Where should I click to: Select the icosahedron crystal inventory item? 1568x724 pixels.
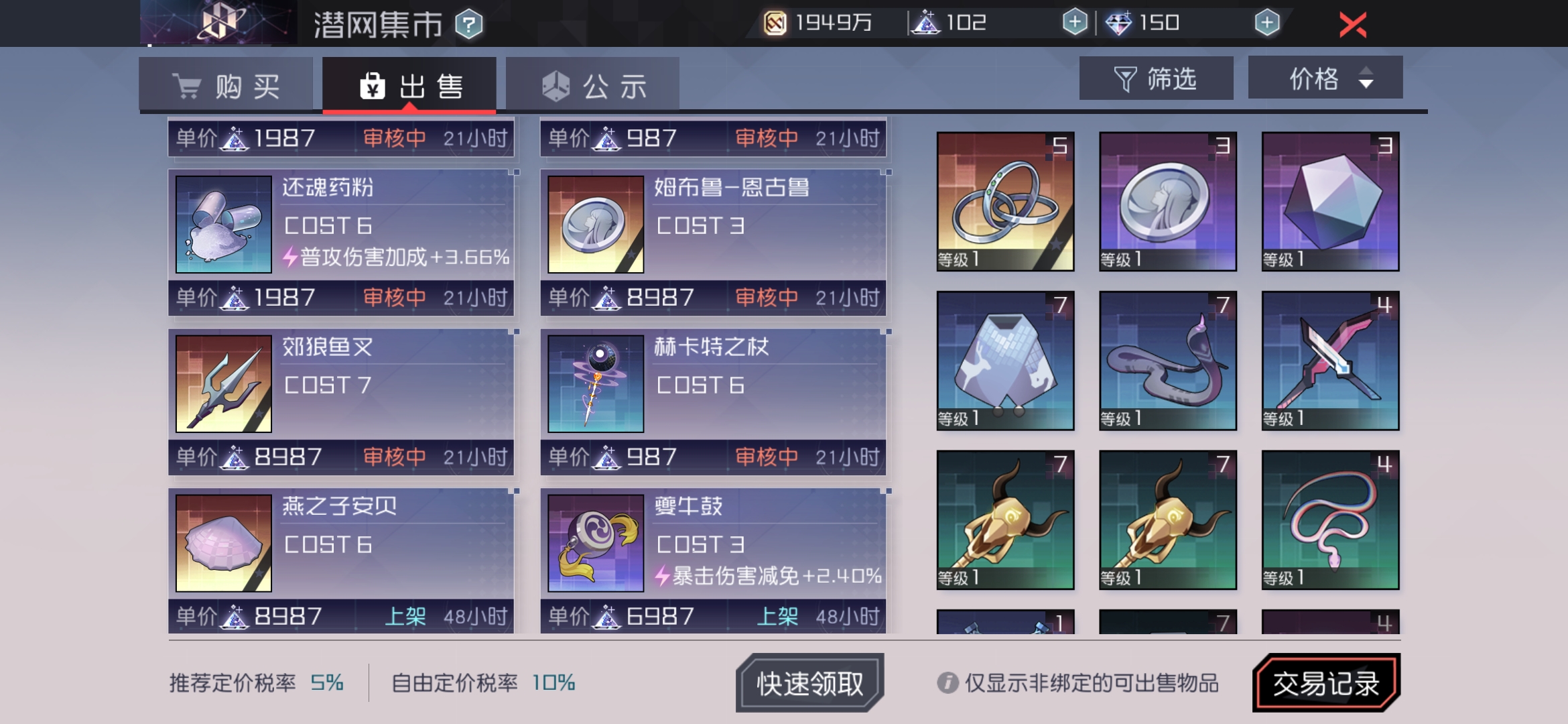(x=1330, y=201)
